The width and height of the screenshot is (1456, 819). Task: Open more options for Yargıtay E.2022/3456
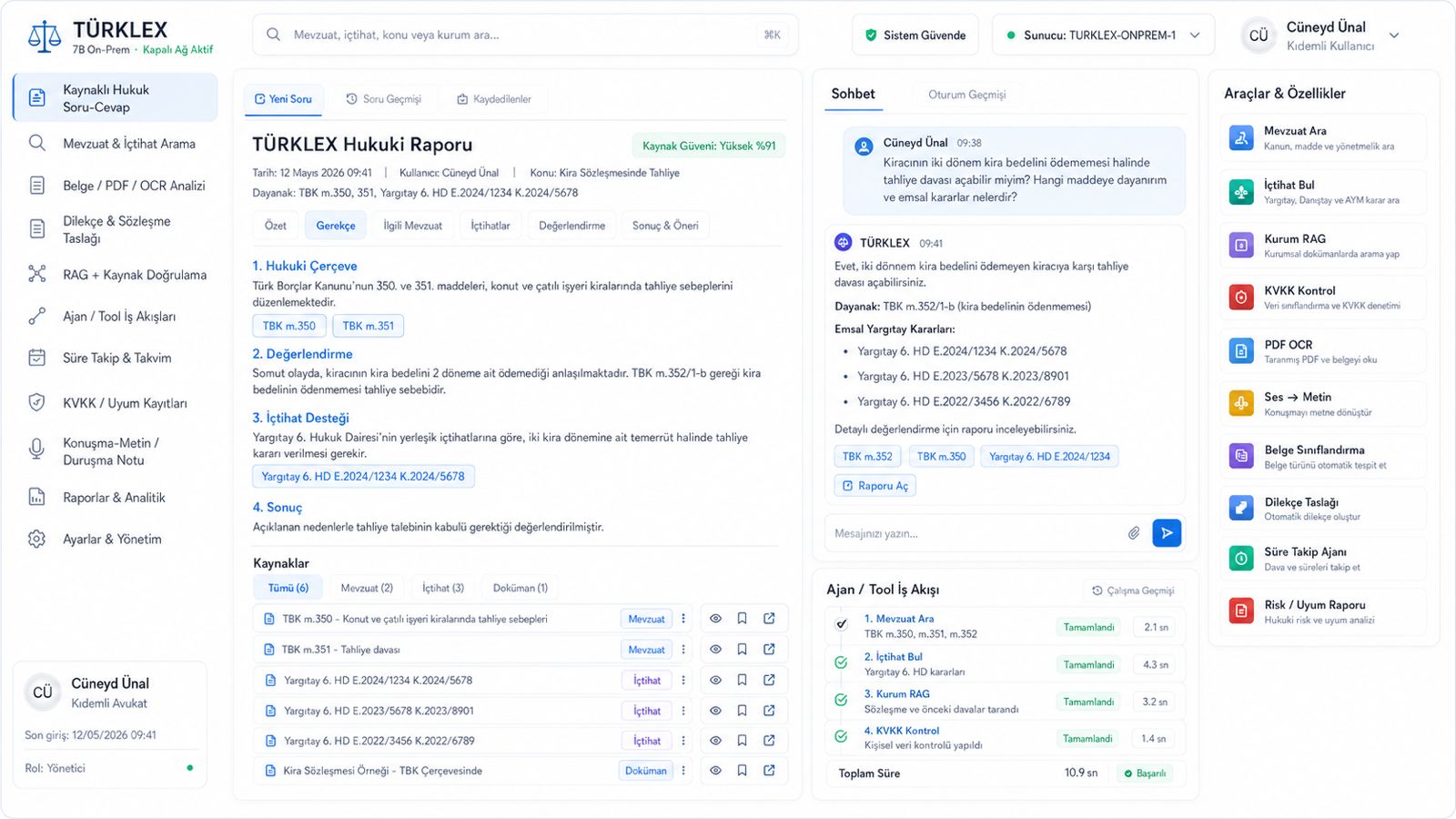[x=683, y=741]
